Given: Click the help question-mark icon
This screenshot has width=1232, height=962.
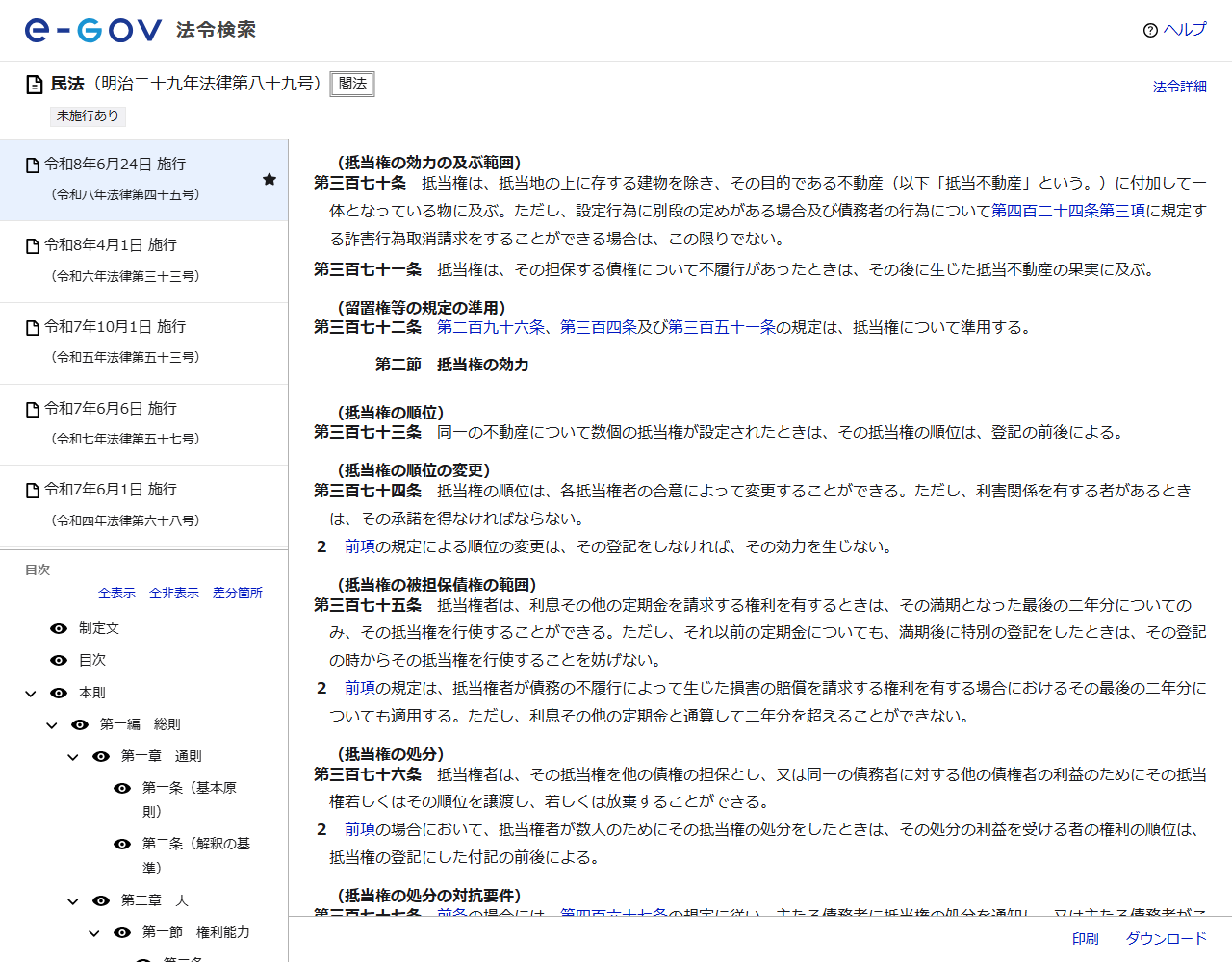Looking at the screenshot, I should [1150, 30].
